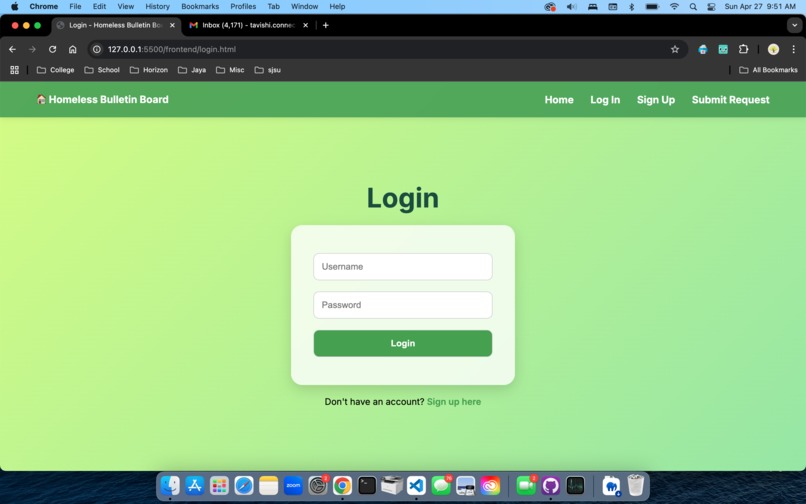Focus the Password field
Screen dimensions: 806x504
[402, 305]
